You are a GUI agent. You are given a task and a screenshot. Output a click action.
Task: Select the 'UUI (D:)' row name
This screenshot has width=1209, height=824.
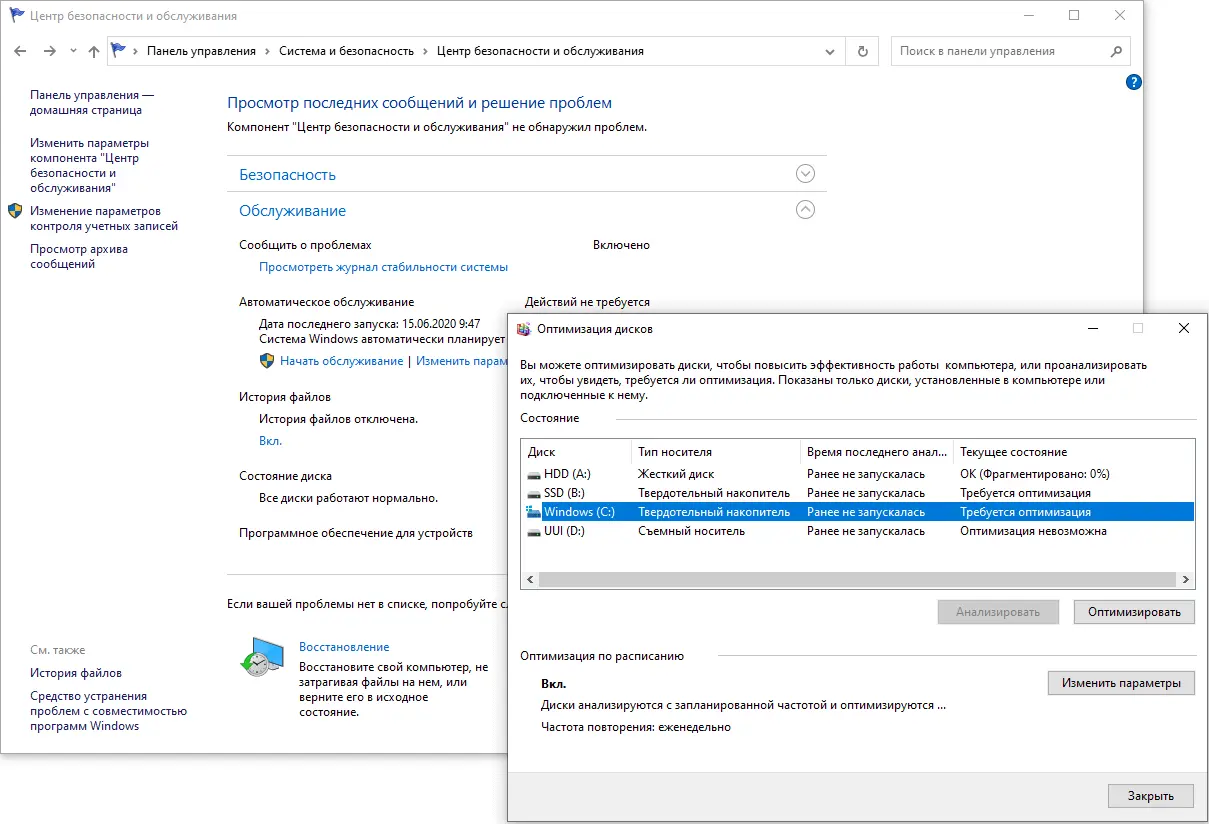[x=564, y=531]
